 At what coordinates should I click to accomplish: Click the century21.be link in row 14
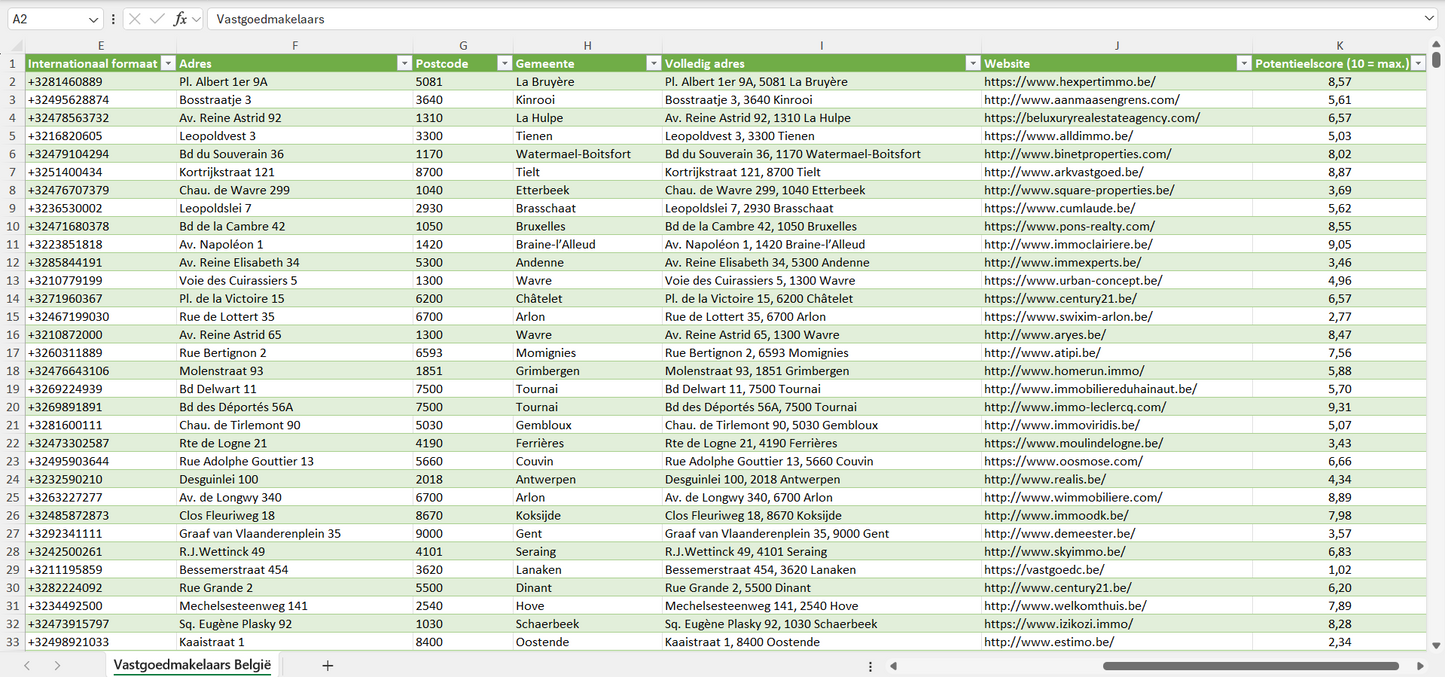1060,298
